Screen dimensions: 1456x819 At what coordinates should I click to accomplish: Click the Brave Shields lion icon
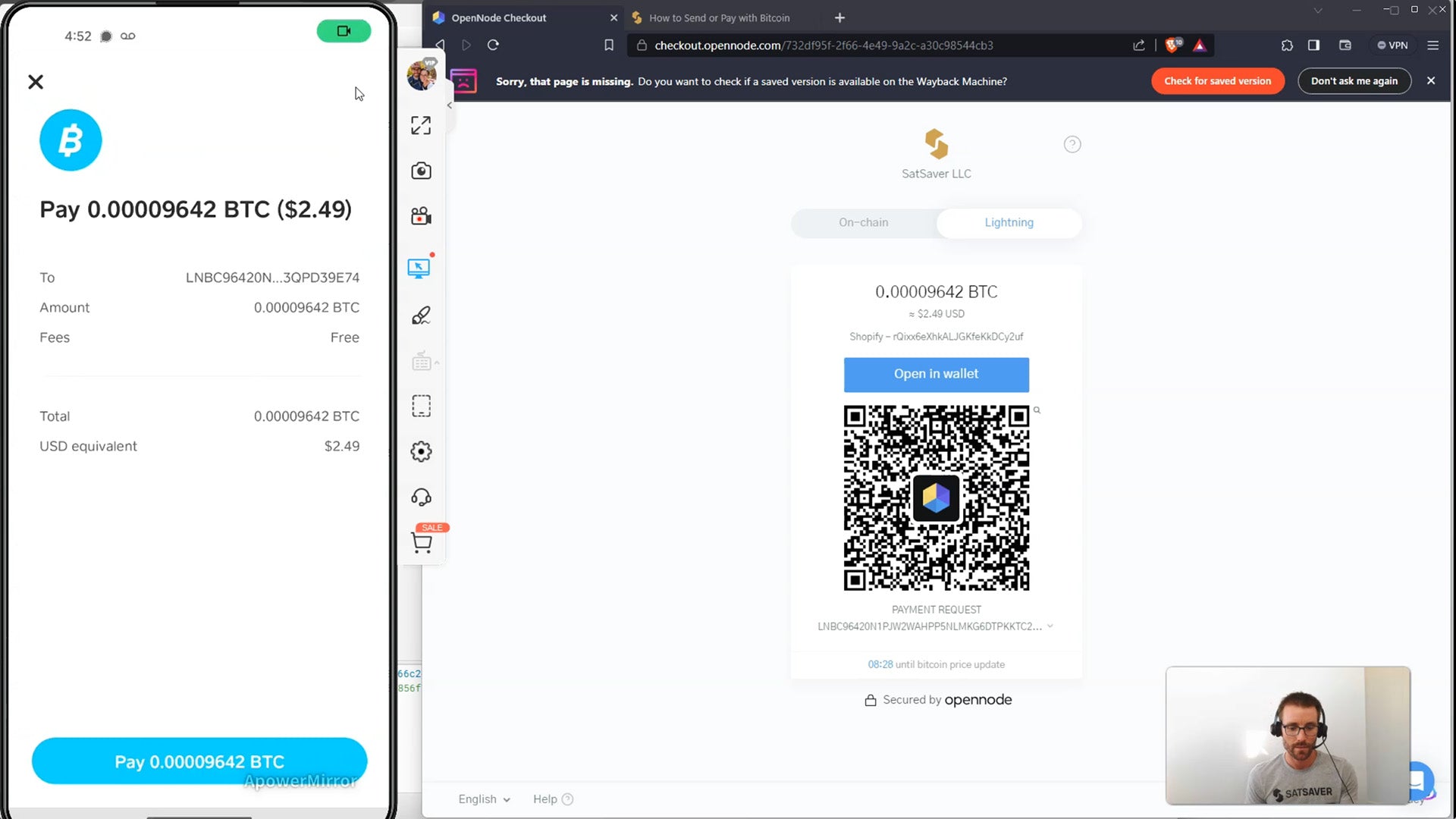1173,45
